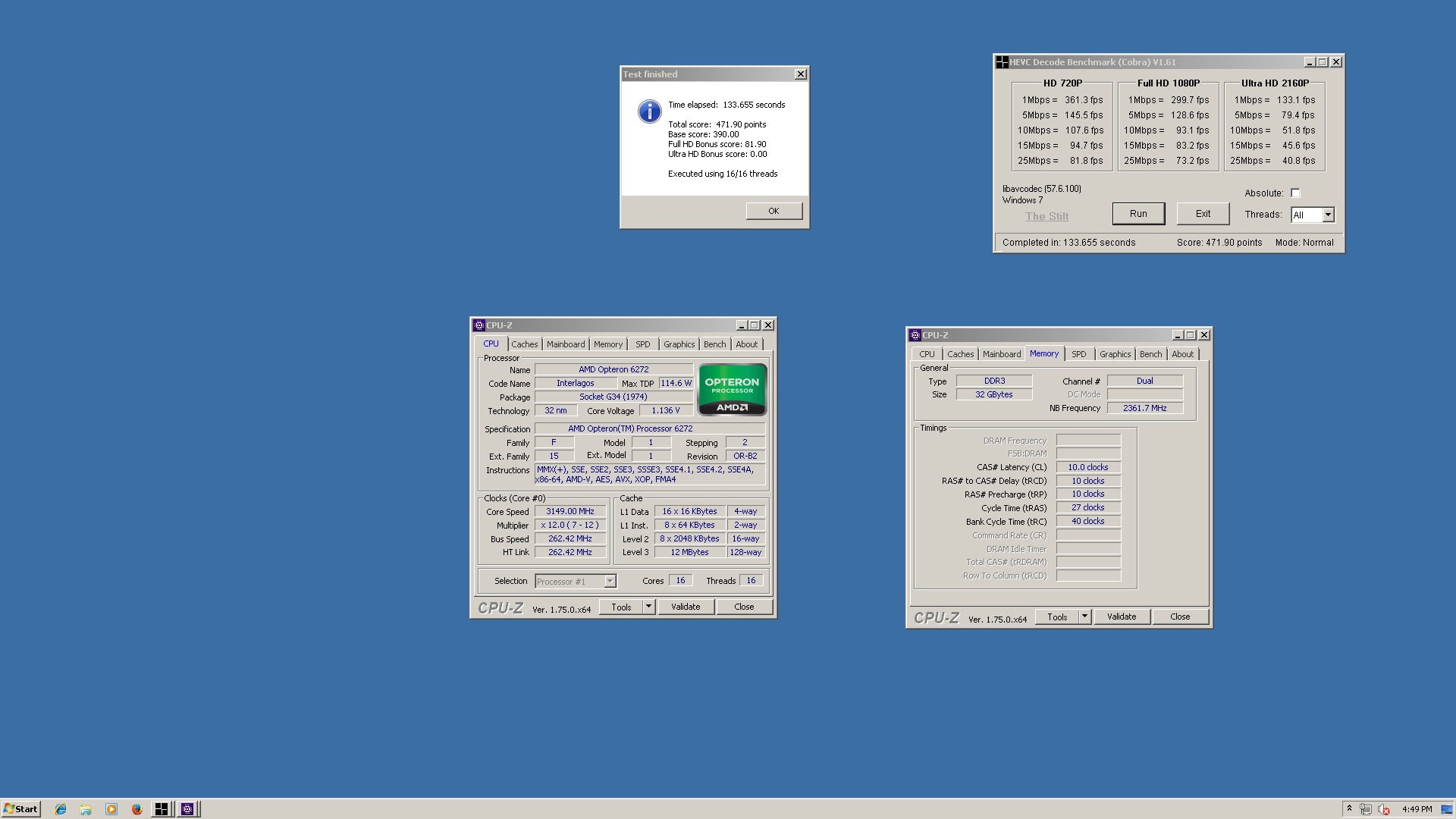Click Close button in left CPU-Z window

[744, 607]
